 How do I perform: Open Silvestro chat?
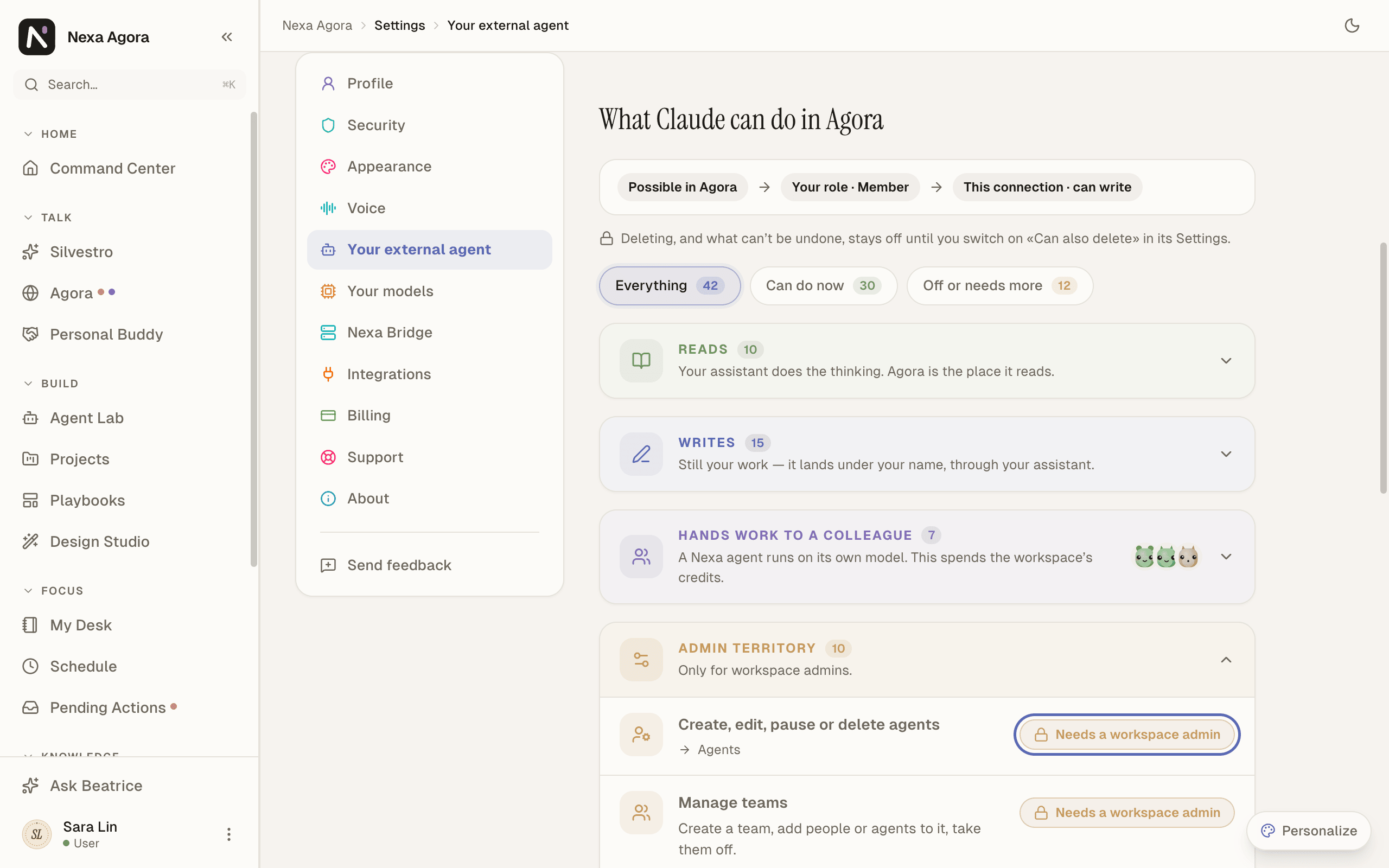click(x=130, y=252)
